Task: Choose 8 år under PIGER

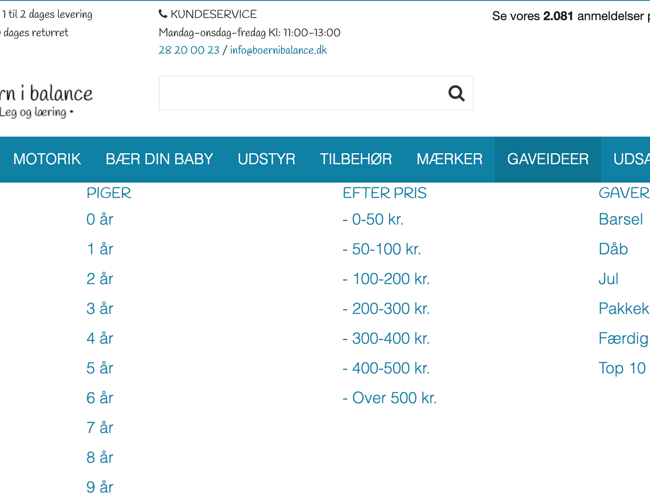Action: (99, 458)
